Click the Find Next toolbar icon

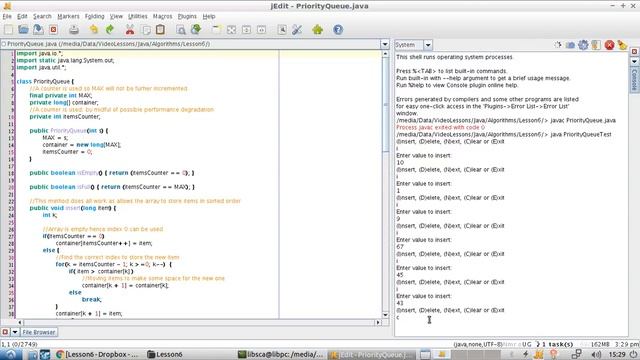coord(196,29)
